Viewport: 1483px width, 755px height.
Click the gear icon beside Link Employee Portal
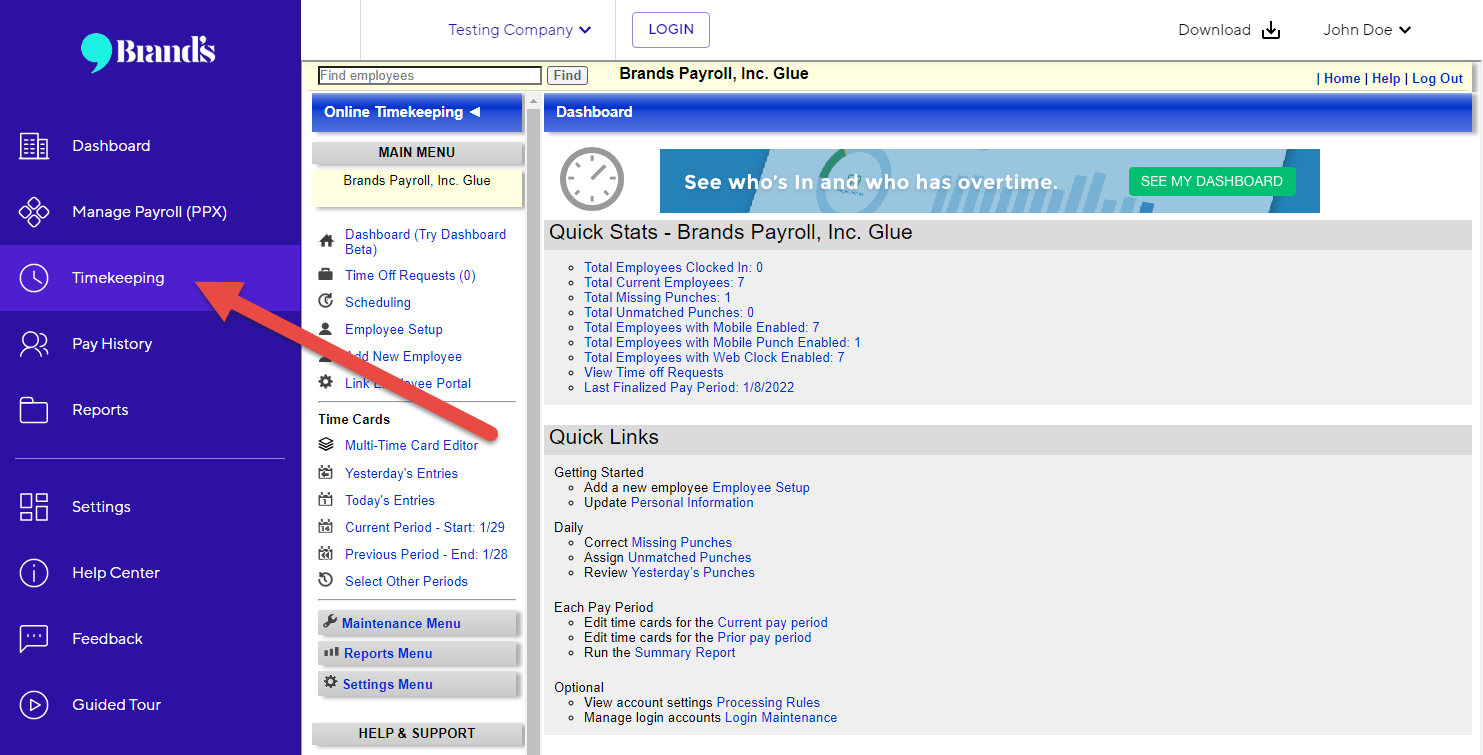pos(325,382)
